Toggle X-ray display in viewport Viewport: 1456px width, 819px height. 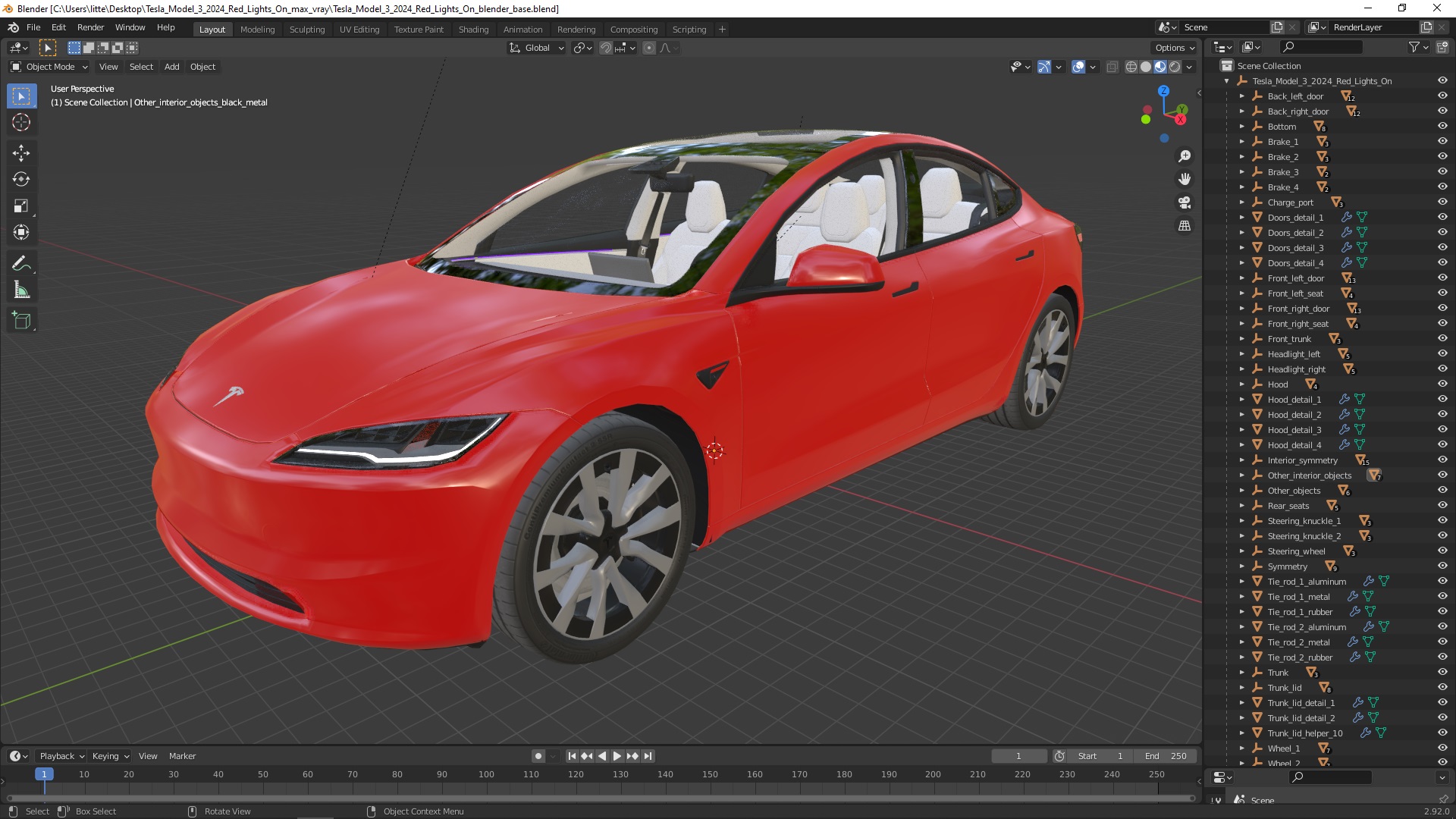coord(1112,67)
